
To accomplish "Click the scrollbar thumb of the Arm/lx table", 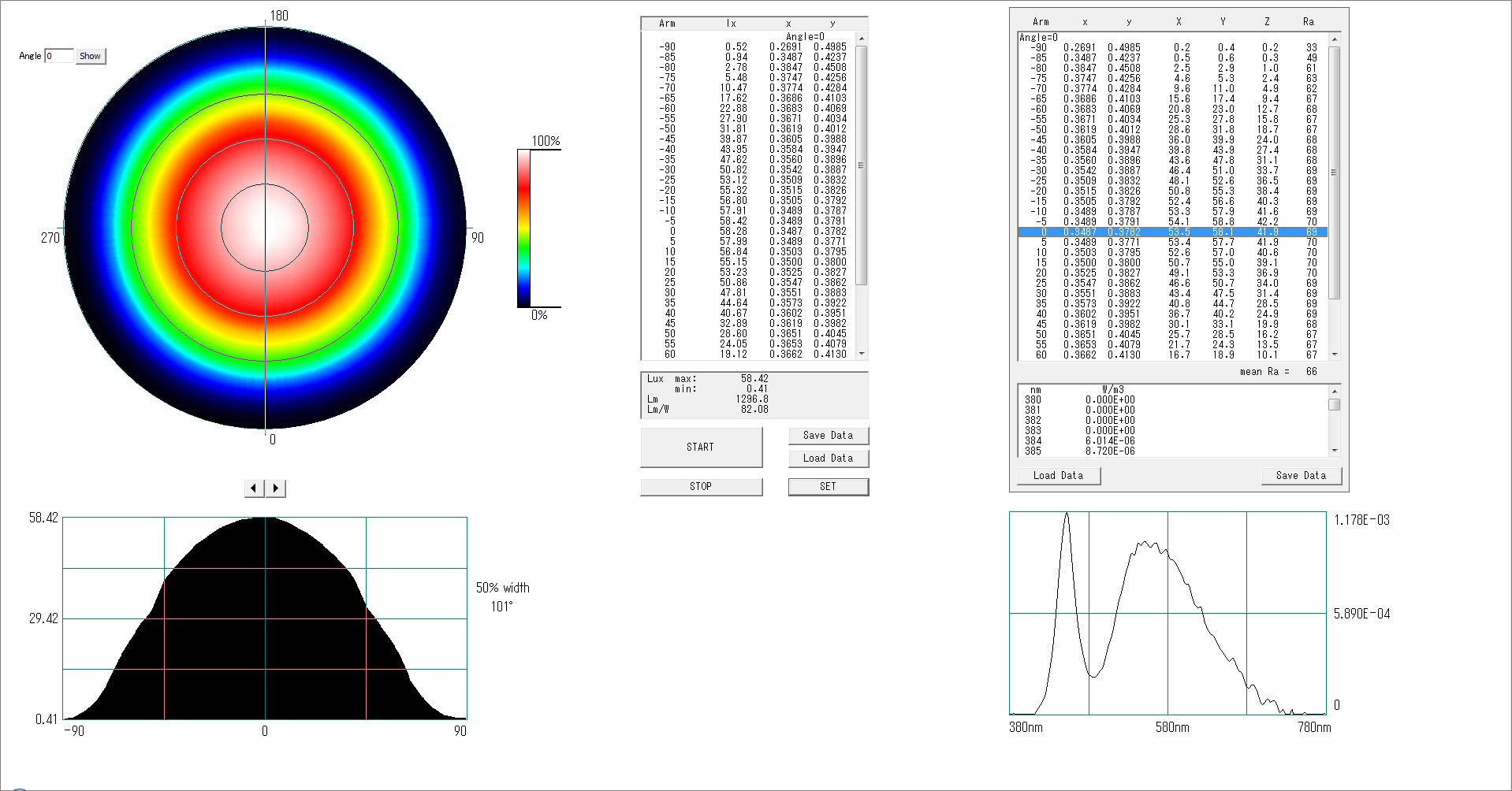I will coord(861,165).
